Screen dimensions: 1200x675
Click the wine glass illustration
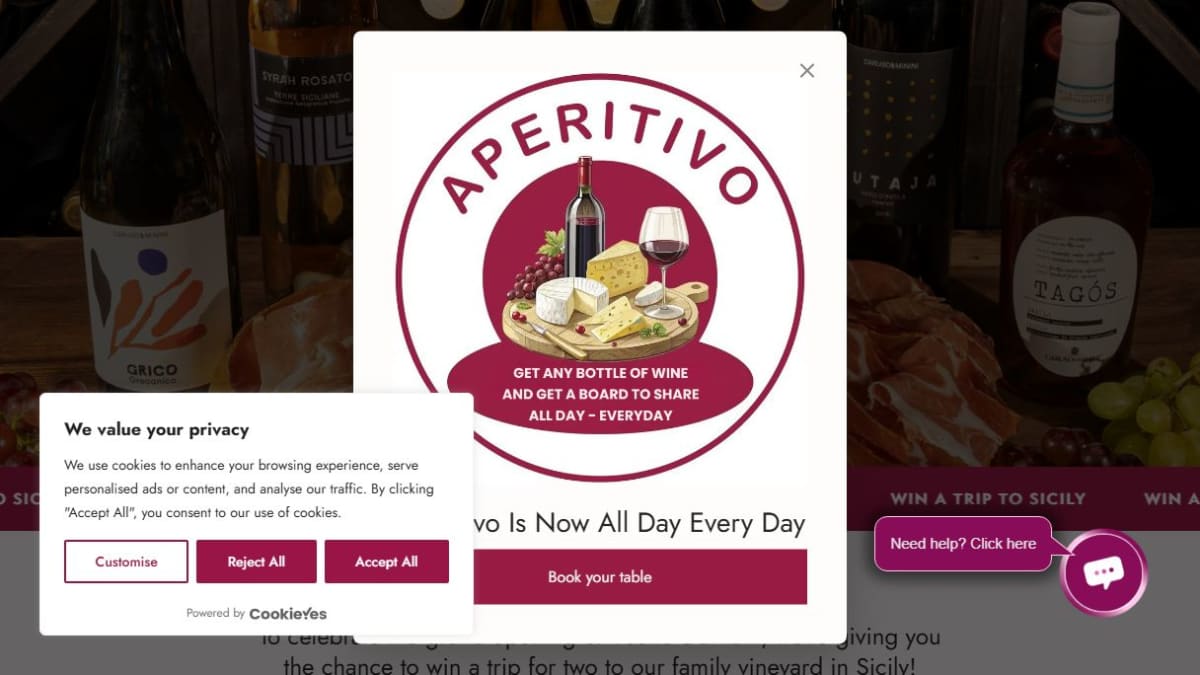(x=663, y=259)
